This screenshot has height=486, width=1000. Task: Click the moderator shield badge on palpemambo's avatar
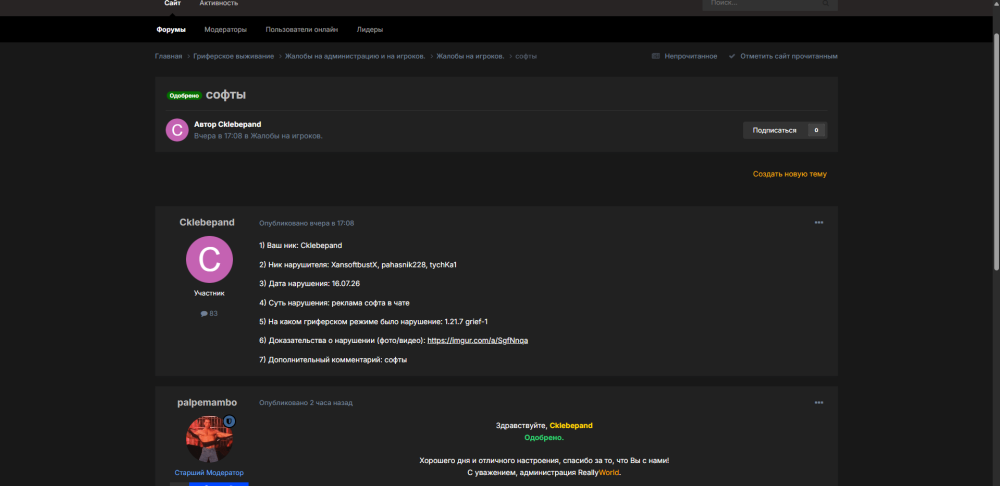pos(230,421)
